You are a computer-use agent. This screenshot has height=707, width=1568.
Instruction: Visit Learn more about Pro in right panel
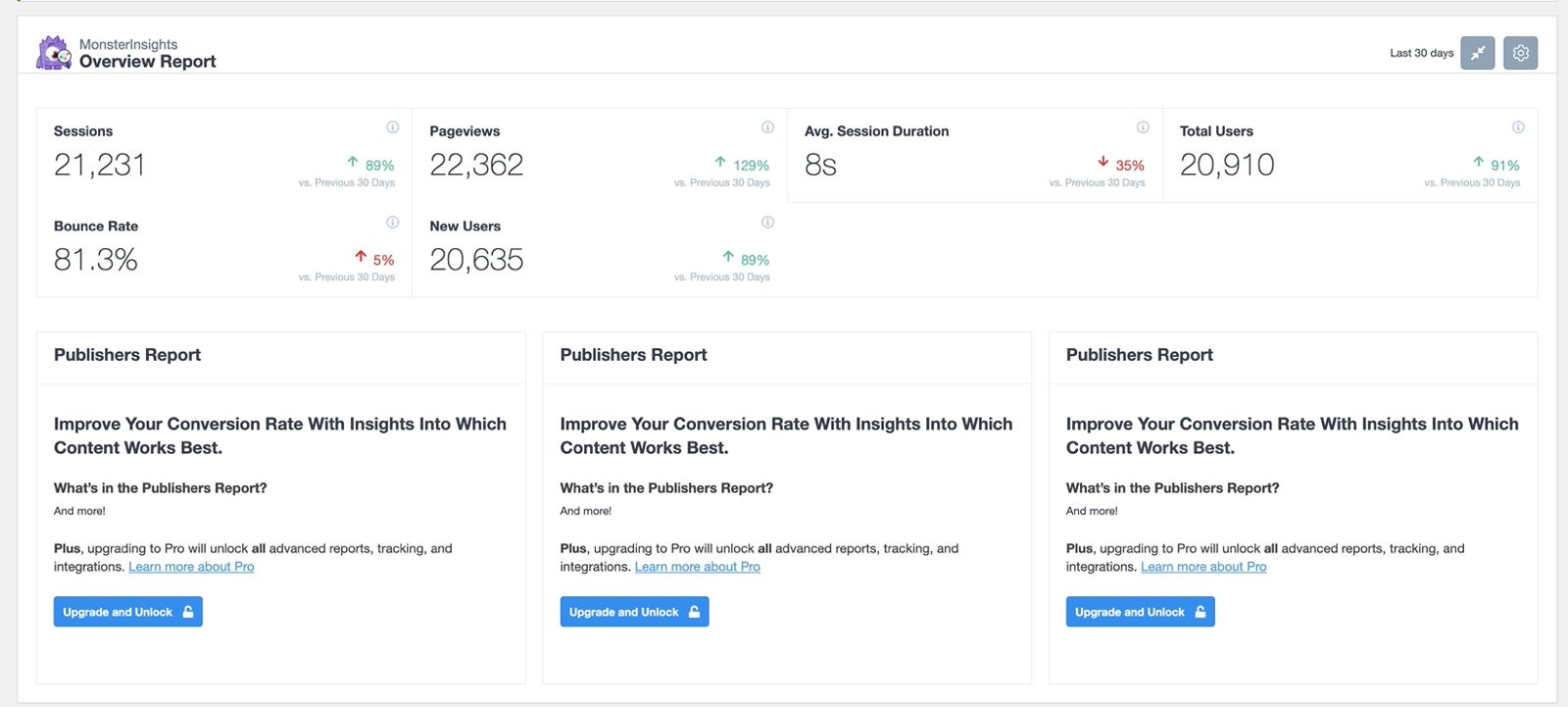click(1203, 567)
